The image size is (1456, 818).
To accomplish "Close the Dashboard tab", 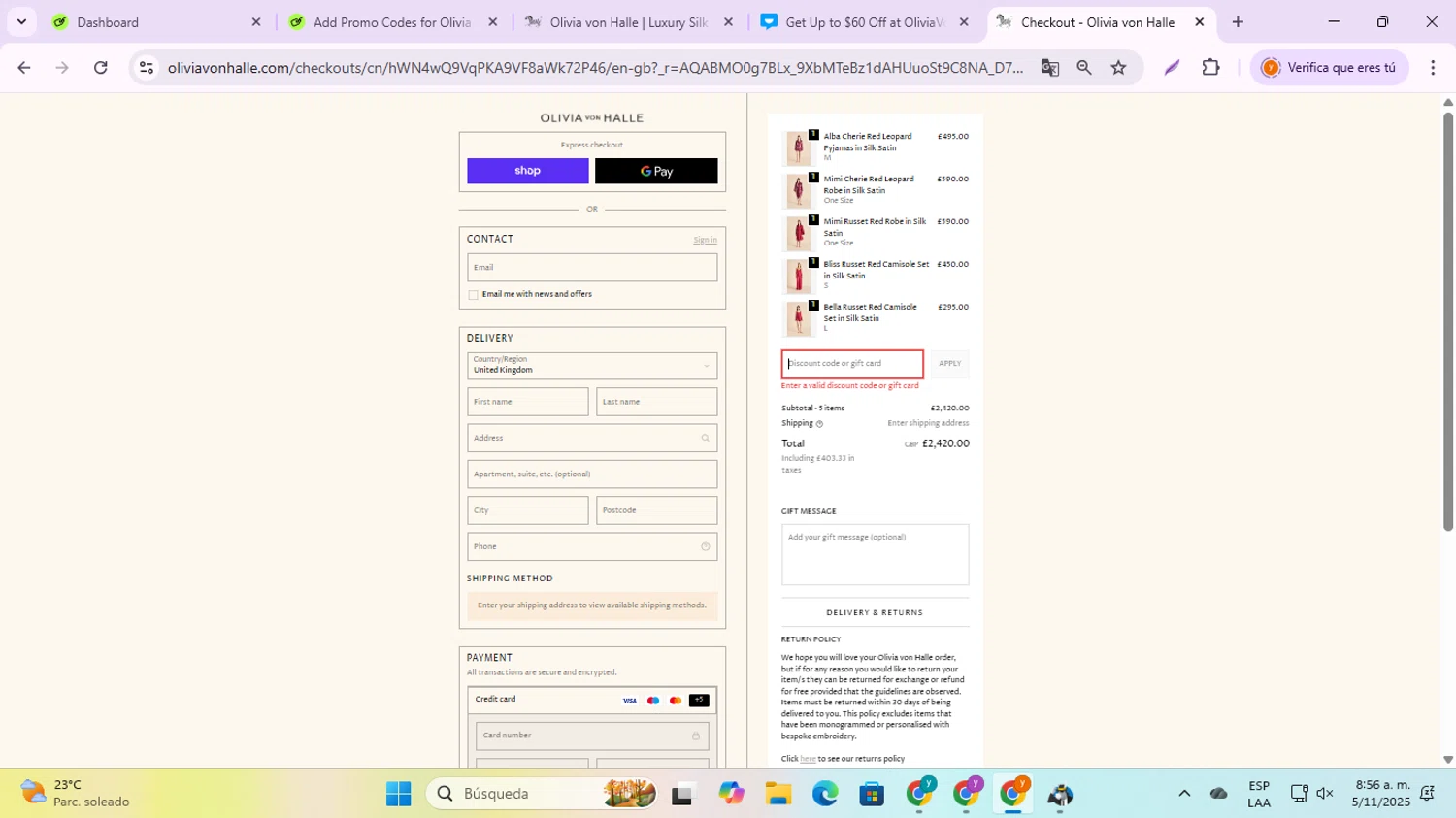I will (256, 22).
